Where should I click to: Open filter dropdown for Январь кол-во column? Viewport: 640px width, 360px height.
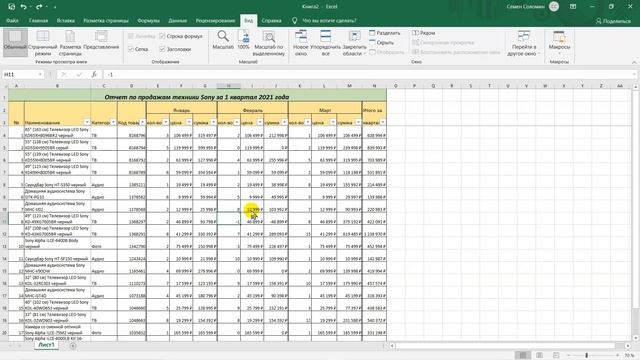tap(165, 122)
